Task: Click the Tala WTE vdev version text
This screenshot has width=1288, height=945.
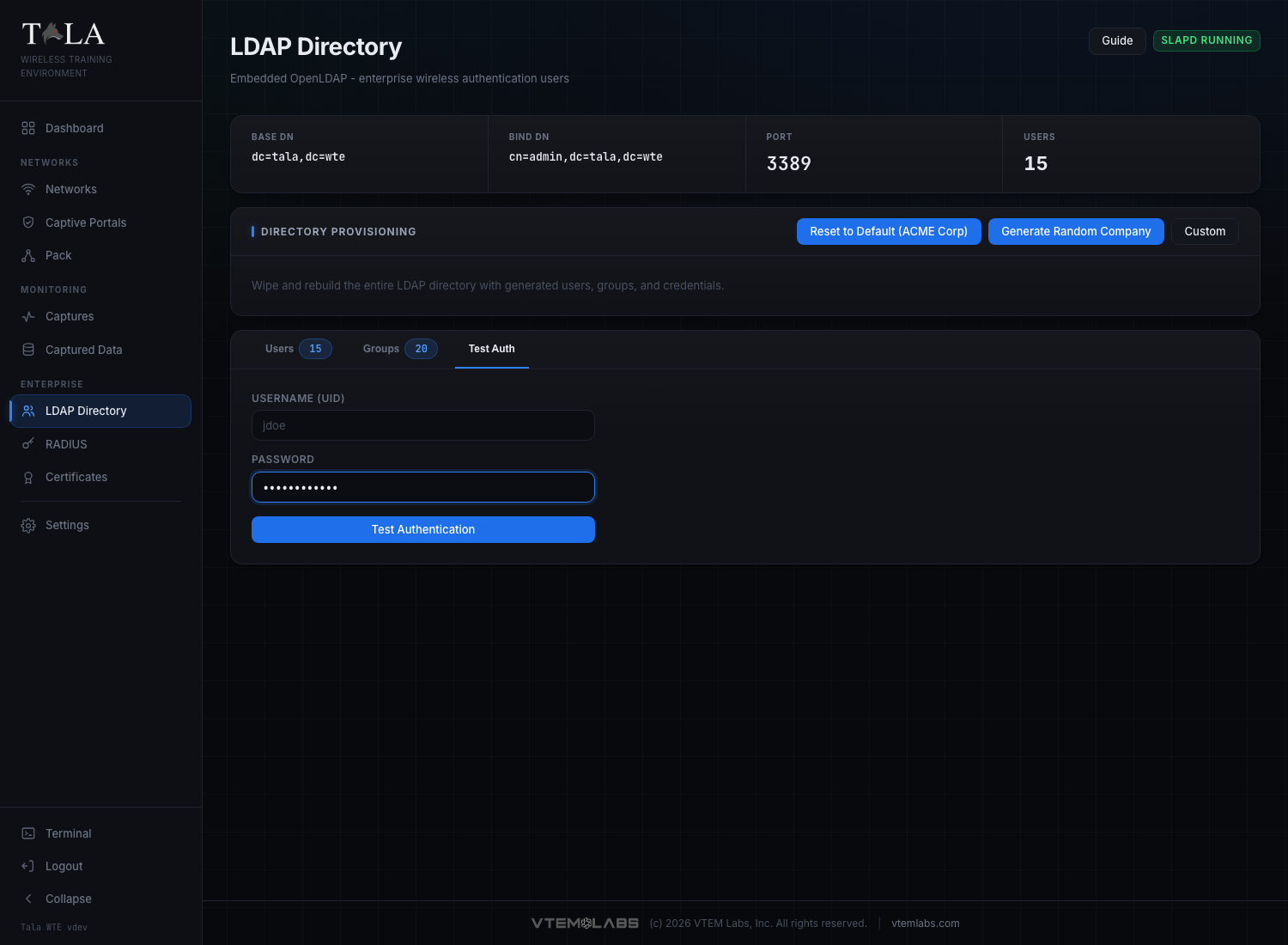Action: tap(54, 928)
